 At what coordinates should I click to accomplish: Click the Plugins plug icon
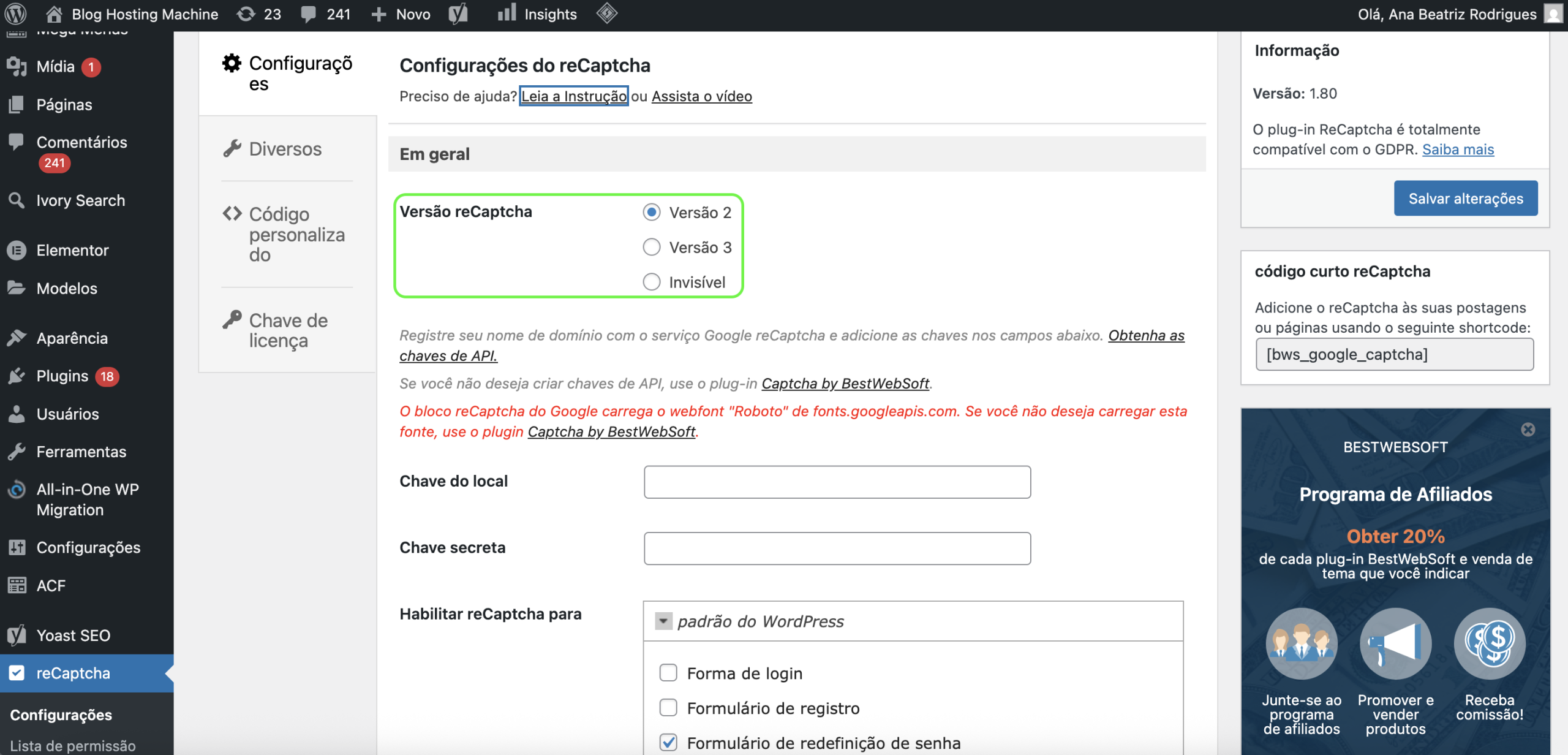(x=17, y=376)
